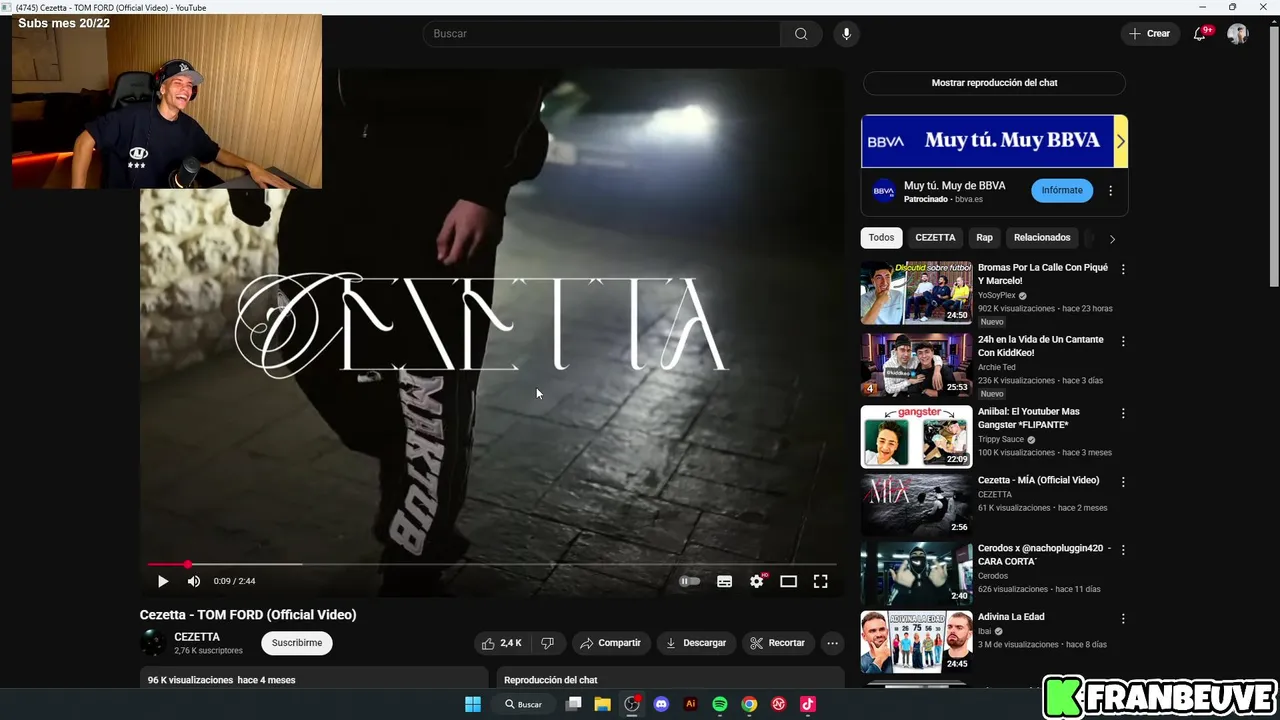Switch to theater mode
Image resolution: width=1280 pixels, height=720 pixels.
tap(789, 581)
